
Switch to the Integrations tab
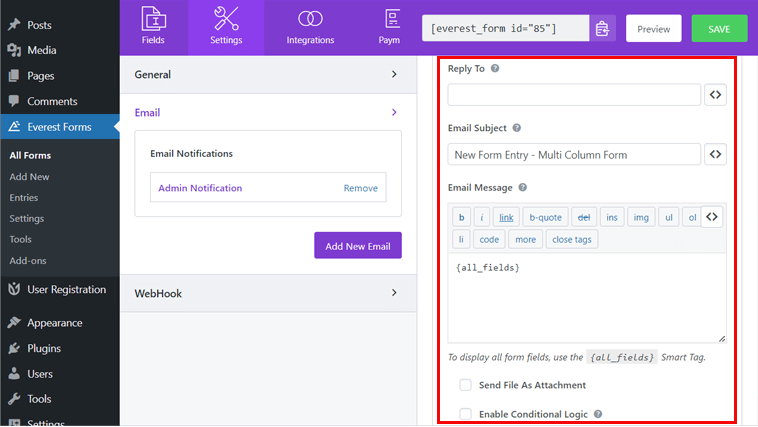tap(310, 28)
